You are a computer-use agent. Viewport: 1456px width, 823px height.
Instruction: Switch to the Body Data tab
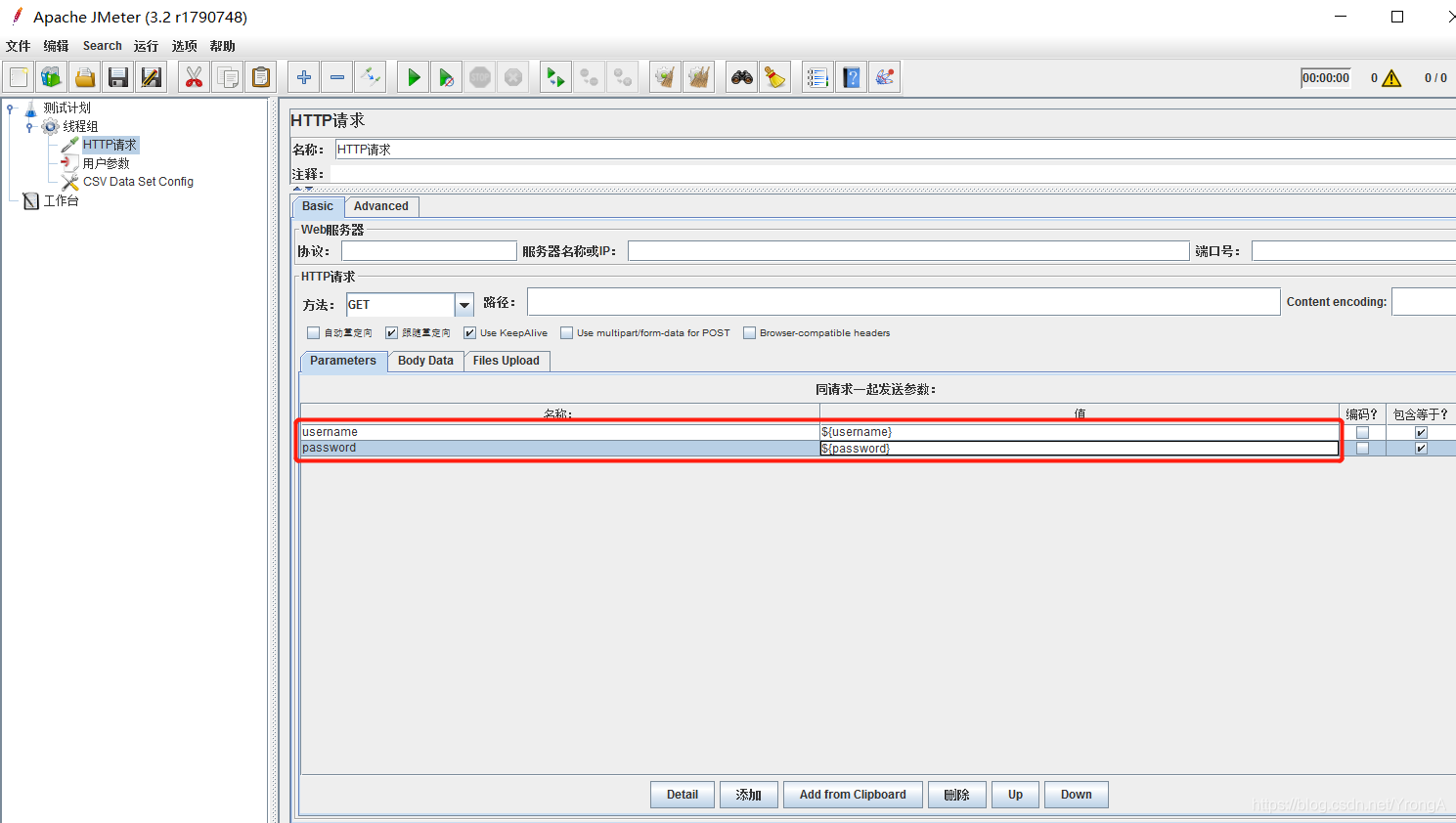pos(425,361)
